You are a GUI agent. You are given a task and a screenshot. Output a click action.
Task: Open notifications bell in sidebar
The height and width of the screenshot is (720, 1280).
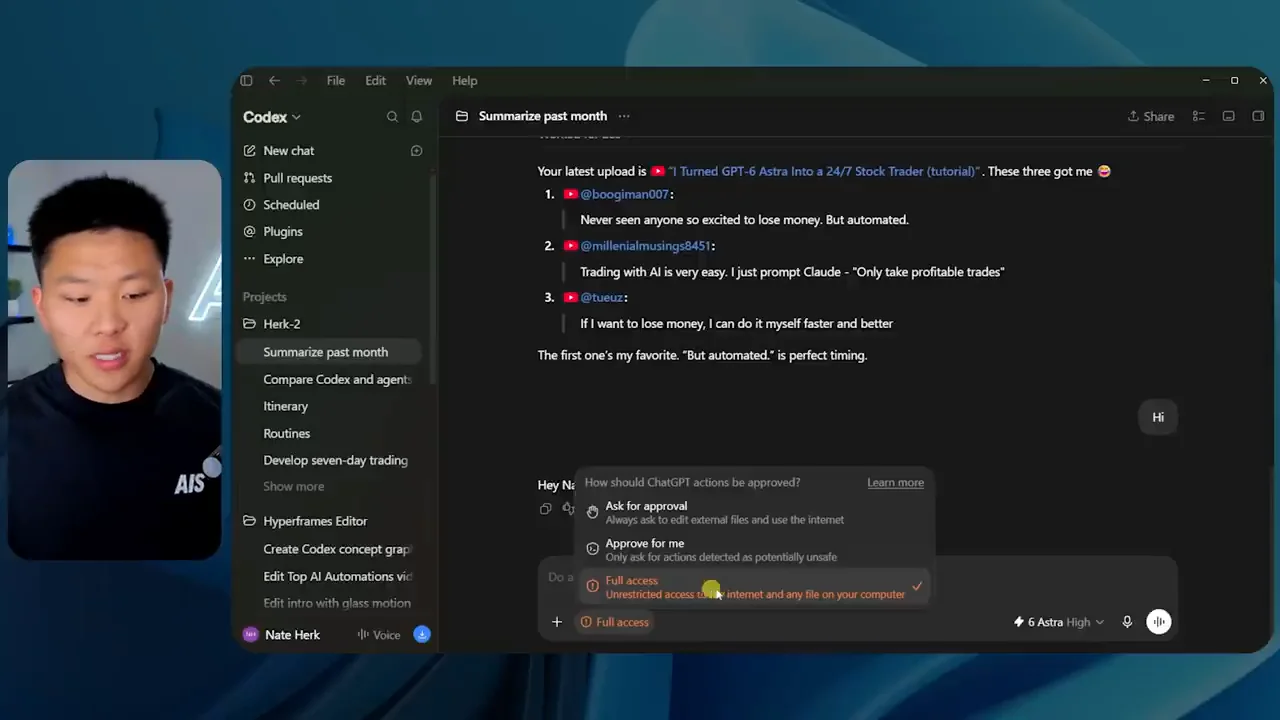coord(417,117)
